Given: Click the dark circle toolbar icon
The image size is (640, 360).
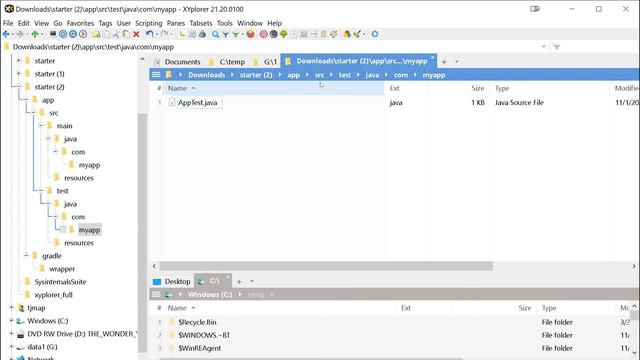Looking at the screenshot, I should (x=273, y=34).
